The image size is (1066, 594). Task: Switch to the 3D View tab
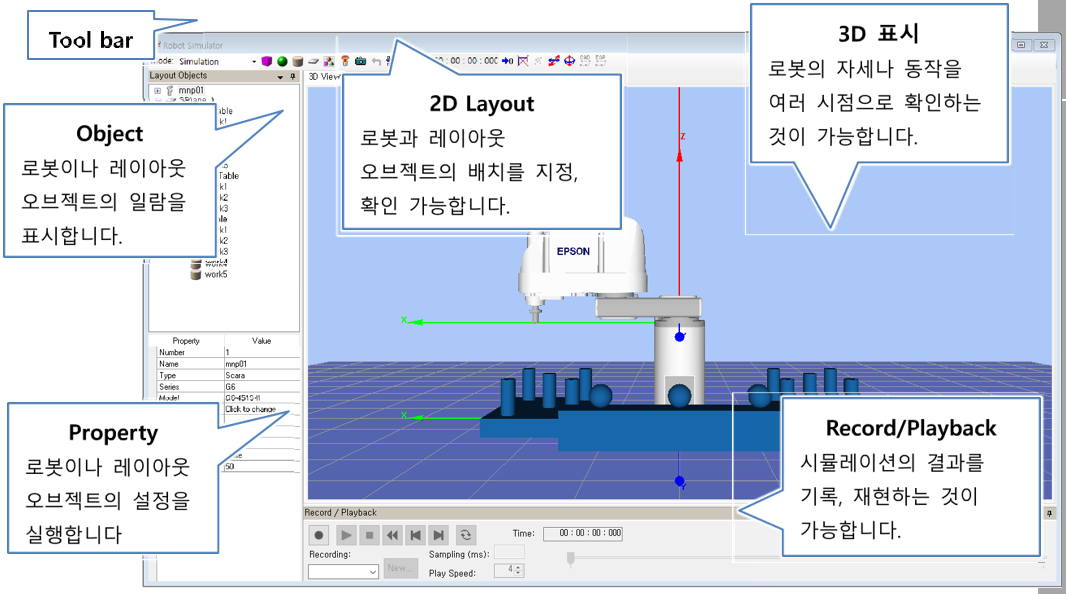click(x=324, y=77)
